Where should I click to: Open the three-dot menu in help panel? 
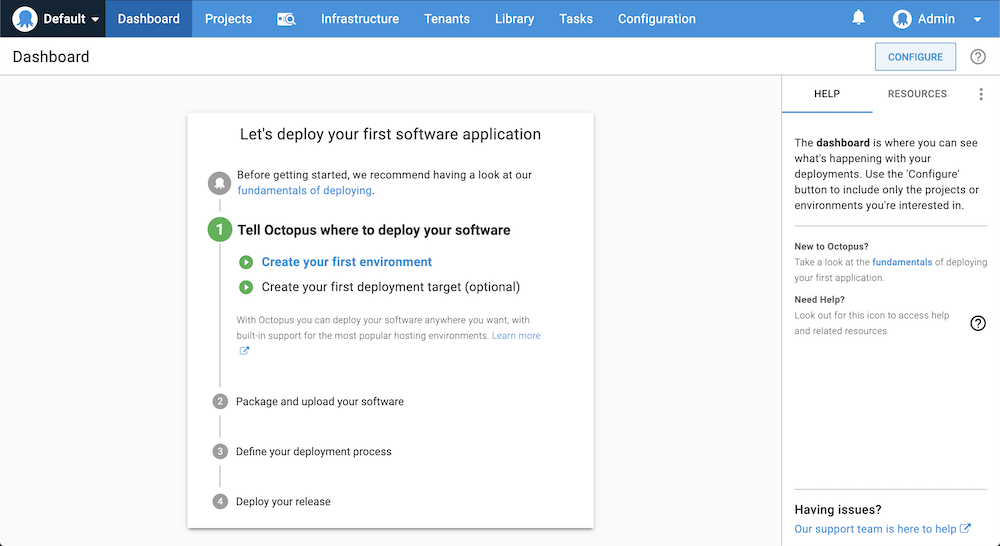pos(981,94)
